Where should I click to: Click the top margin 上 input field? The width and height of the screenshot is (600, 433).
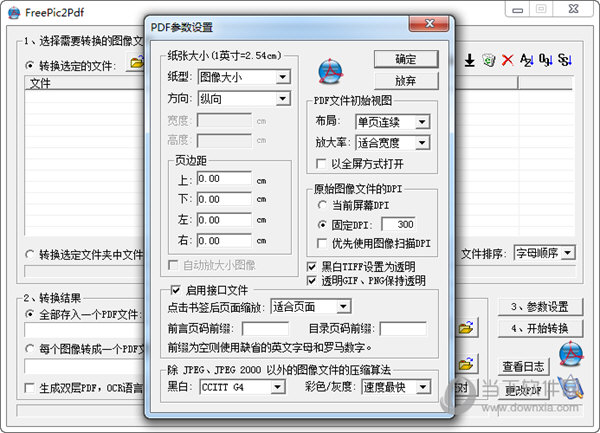(224, 179)
